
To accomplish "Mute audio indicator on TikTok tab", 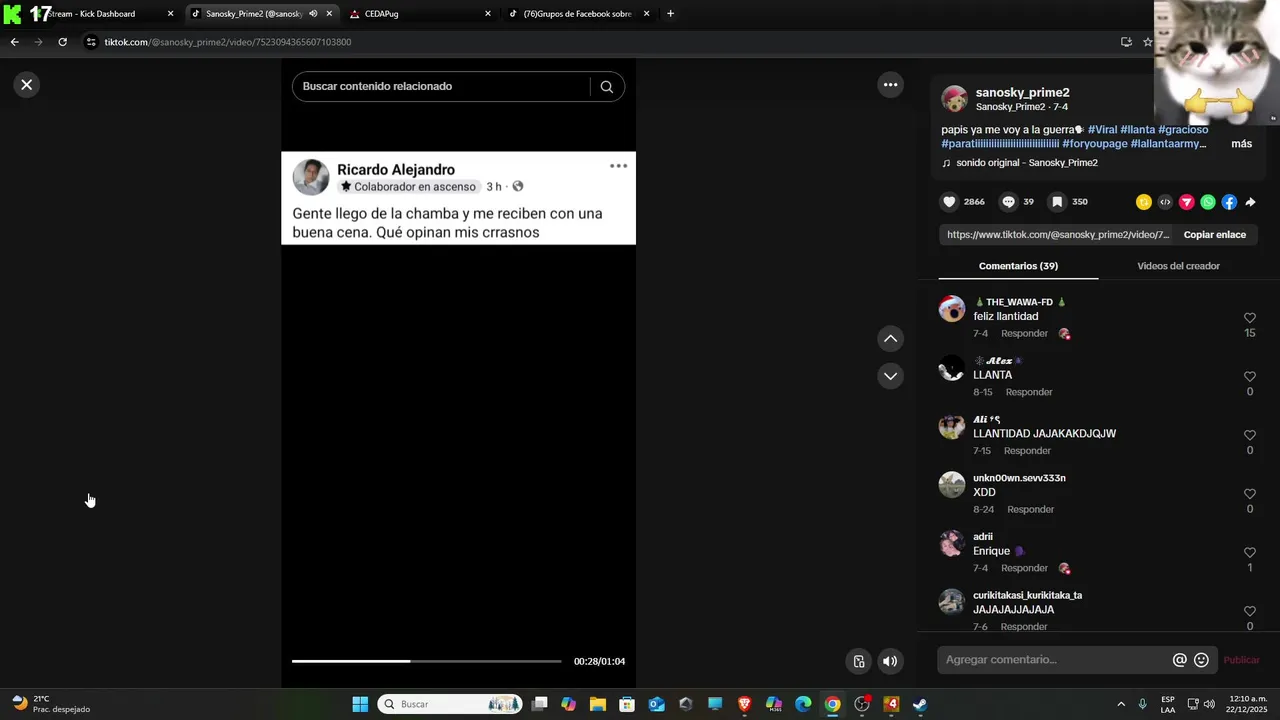I will click(x=312, y=14).
